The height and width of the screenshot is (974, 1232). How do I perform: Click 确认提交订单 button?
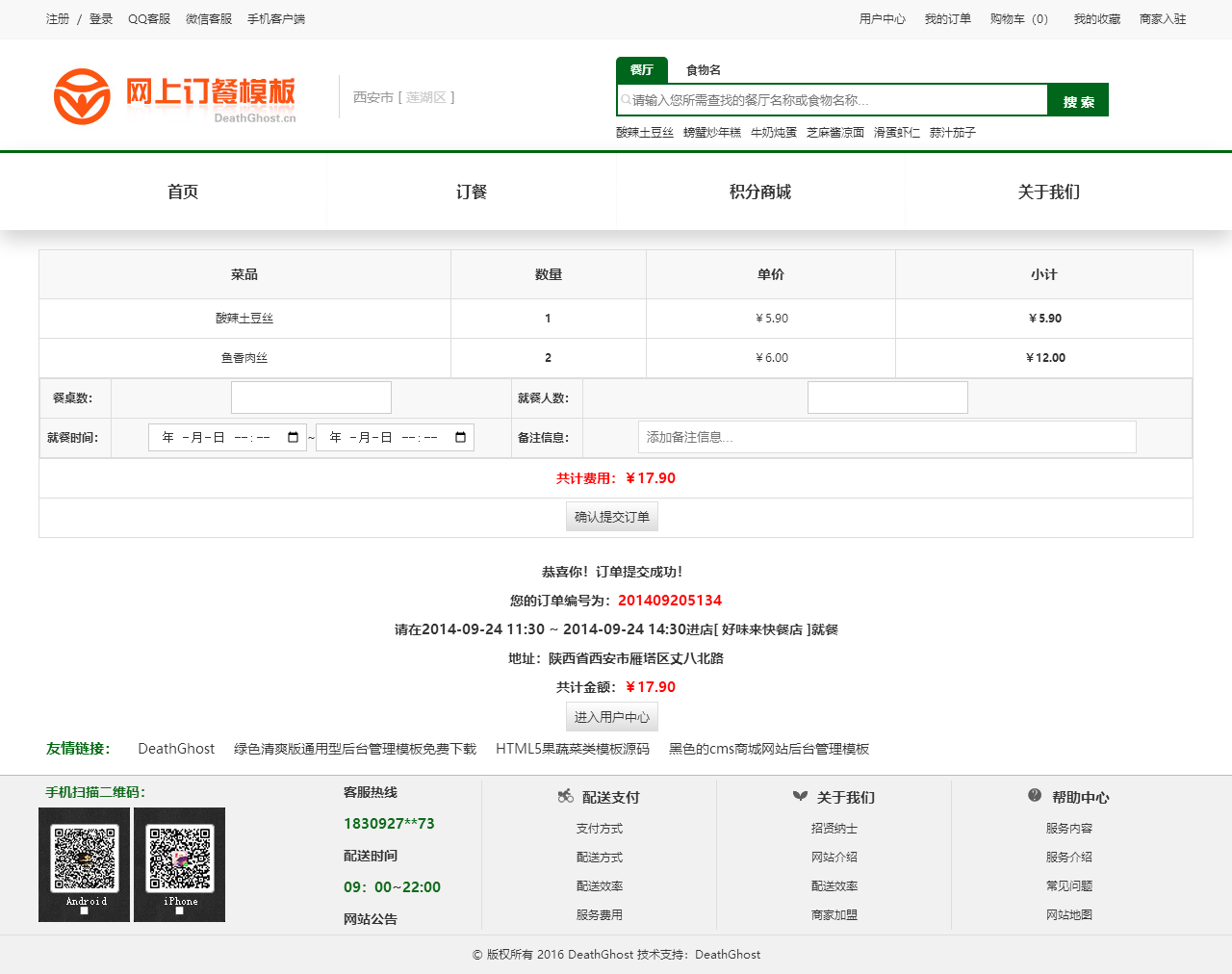coord(612,517)
